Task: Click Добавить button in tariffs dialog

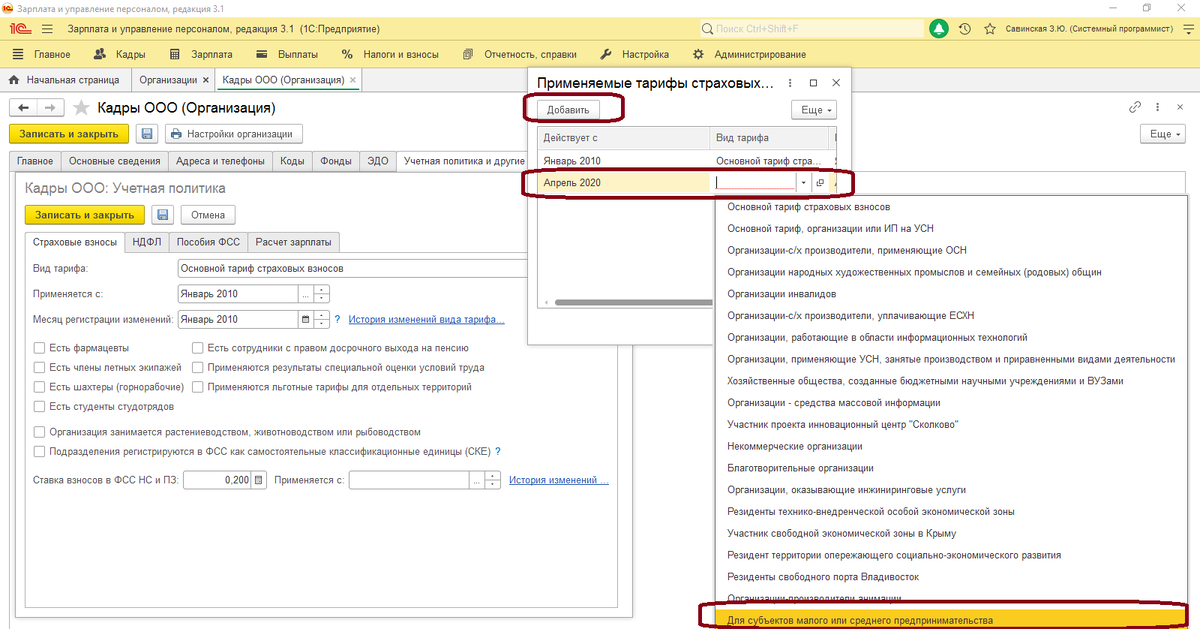Action: pos(568,110)
